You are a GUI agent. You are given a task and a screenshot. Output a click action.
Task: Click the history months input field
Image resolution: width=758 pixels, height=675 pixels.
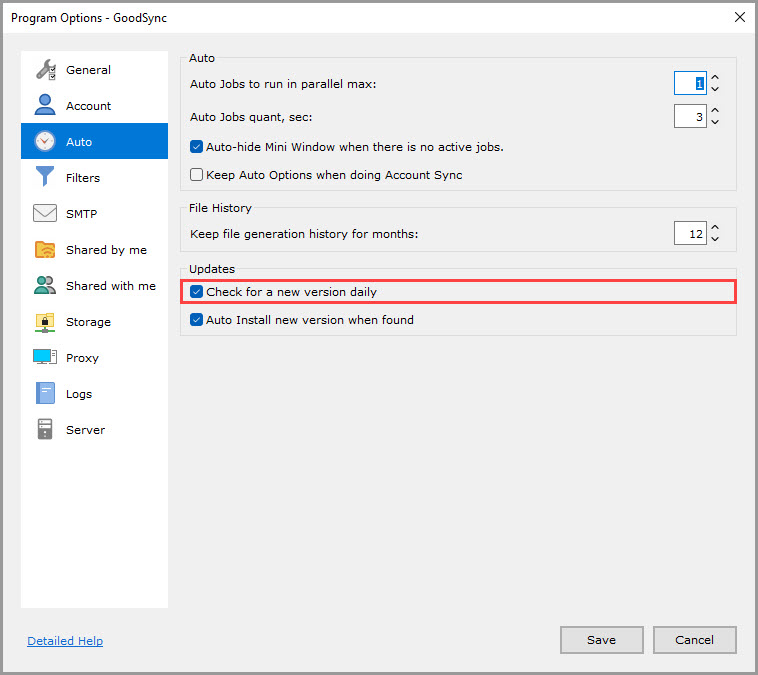point(690,233)
